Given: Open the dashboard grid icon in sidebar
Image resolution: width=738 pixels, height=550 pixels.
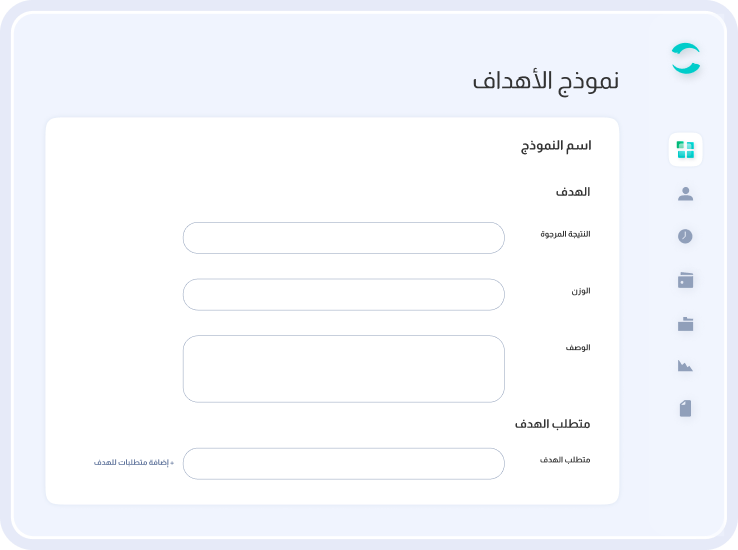Looking at the screenshot, I should click(x=685, y=150).
